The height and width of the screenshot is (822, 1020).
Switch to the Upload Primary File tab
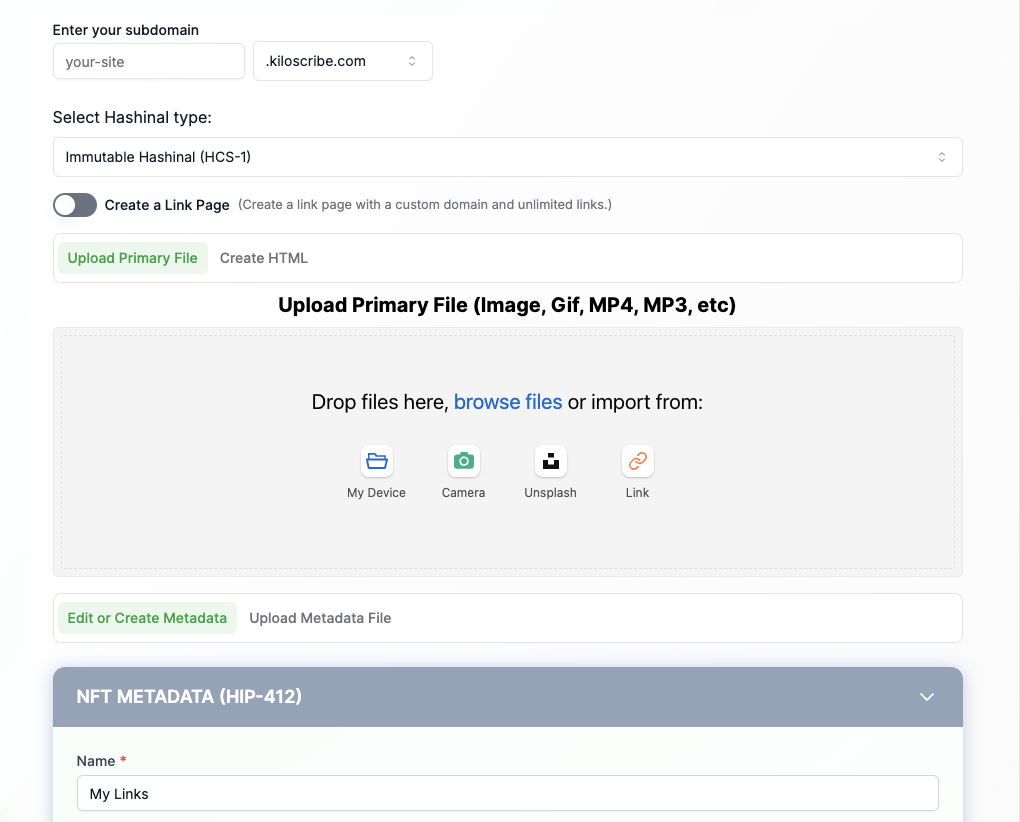click(133, 258)
